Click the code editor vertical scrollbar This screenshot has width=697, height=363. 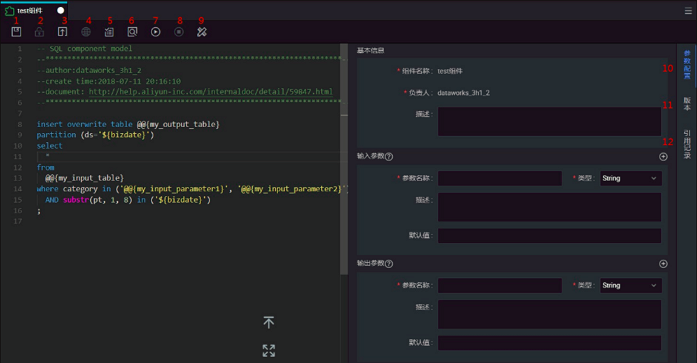pos(344,159)
